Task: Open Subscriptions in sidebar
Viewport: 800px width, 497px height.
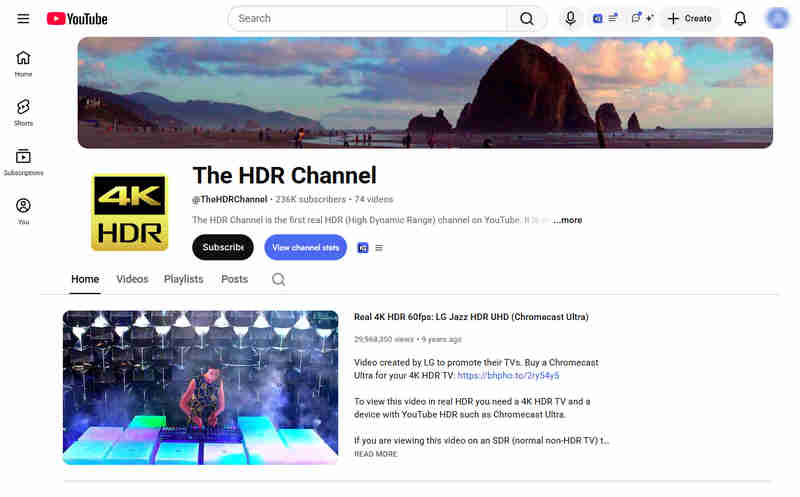Action: click(23, 162)
